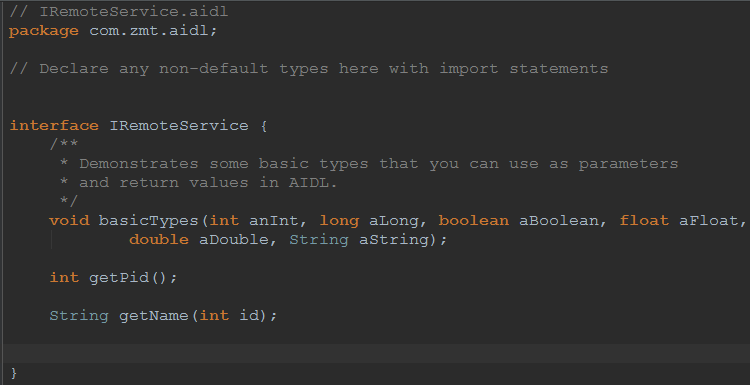Click the id parameter in getName
Viewport: 750px width, 385px height.
click(x=248, y=316)
